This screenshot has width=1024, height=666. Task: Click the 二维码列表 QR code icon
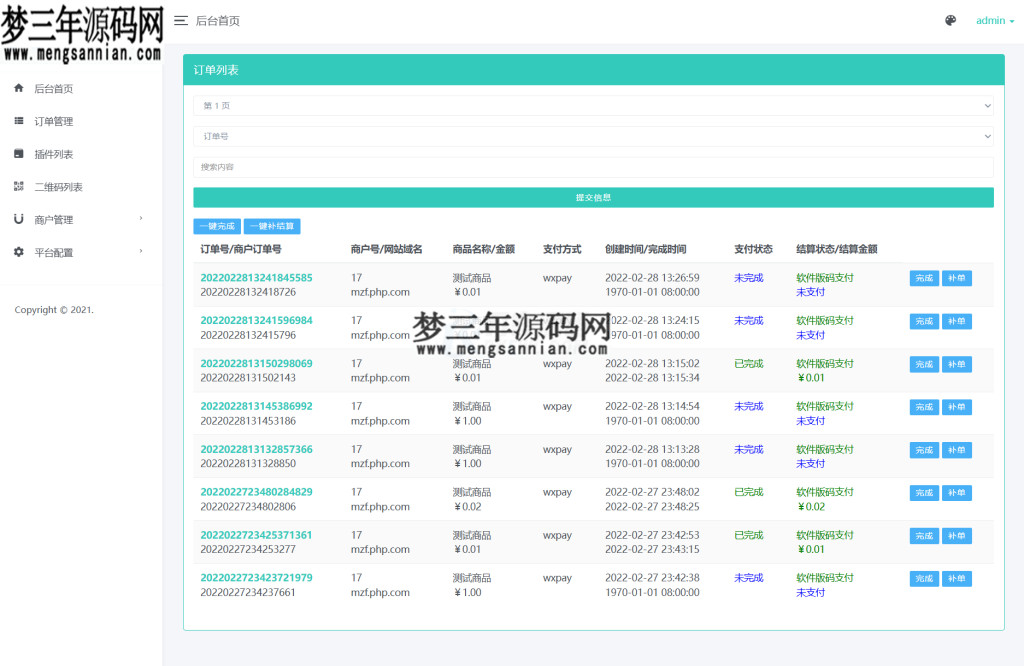[x=18, y=187]
